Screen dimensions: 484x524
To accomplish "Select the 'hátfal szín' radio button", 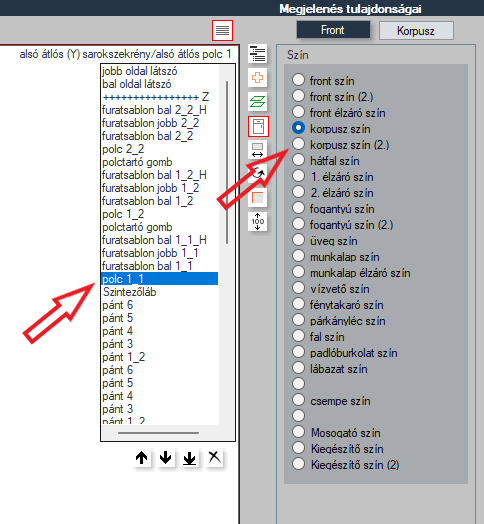I will (298, 160).
